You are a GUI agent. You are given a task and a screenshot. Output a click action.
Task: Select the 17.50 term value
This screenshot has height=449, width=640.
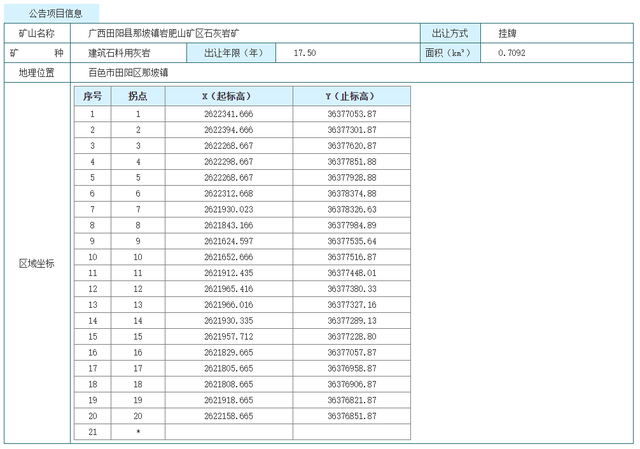(305, 52)
